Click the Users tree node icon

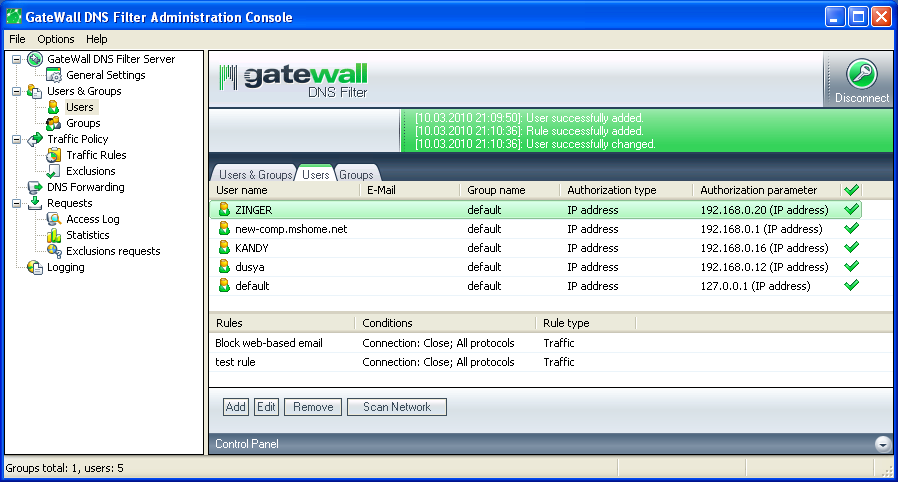[54, 107]
